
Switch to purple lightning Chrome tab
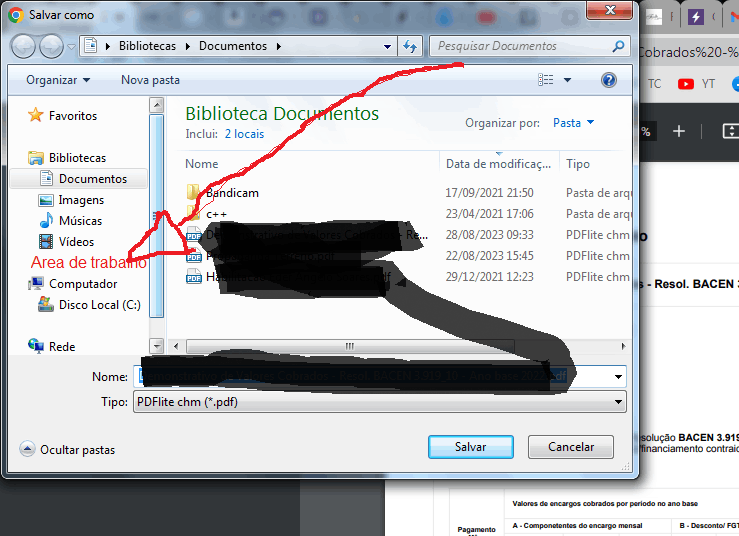pos(696,17)
